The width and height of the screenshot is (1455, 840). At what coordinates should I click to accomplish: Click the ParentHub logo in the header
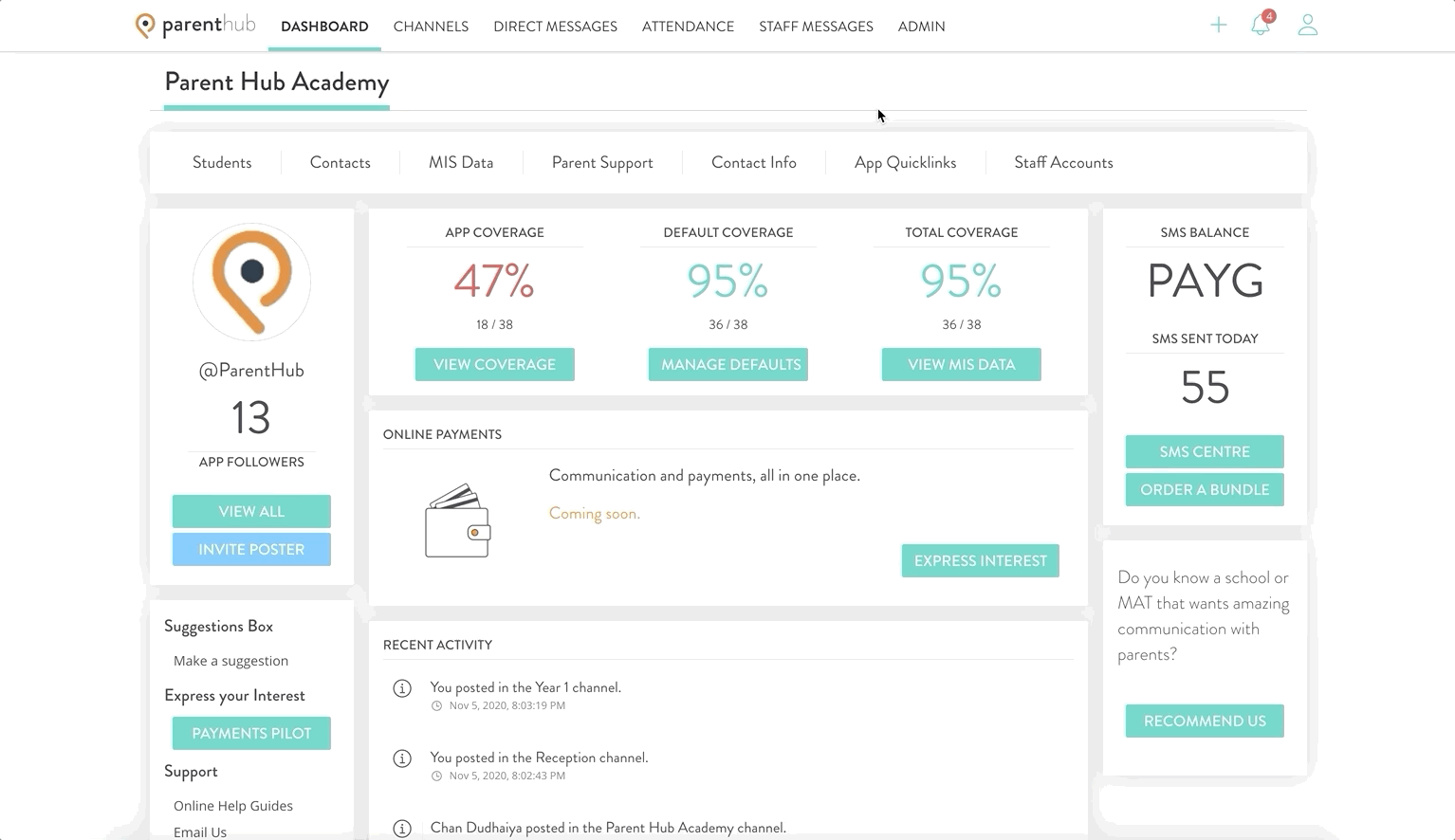click(196, 26)
